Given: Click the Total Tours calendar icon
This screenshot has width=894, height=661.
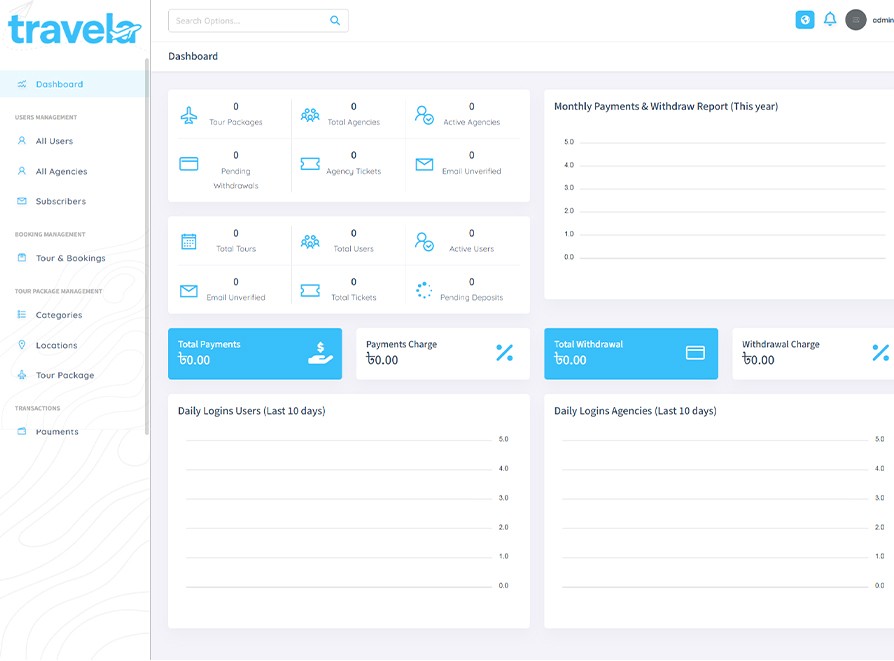Looking at the screenshot, I should (x=189, y=242).
